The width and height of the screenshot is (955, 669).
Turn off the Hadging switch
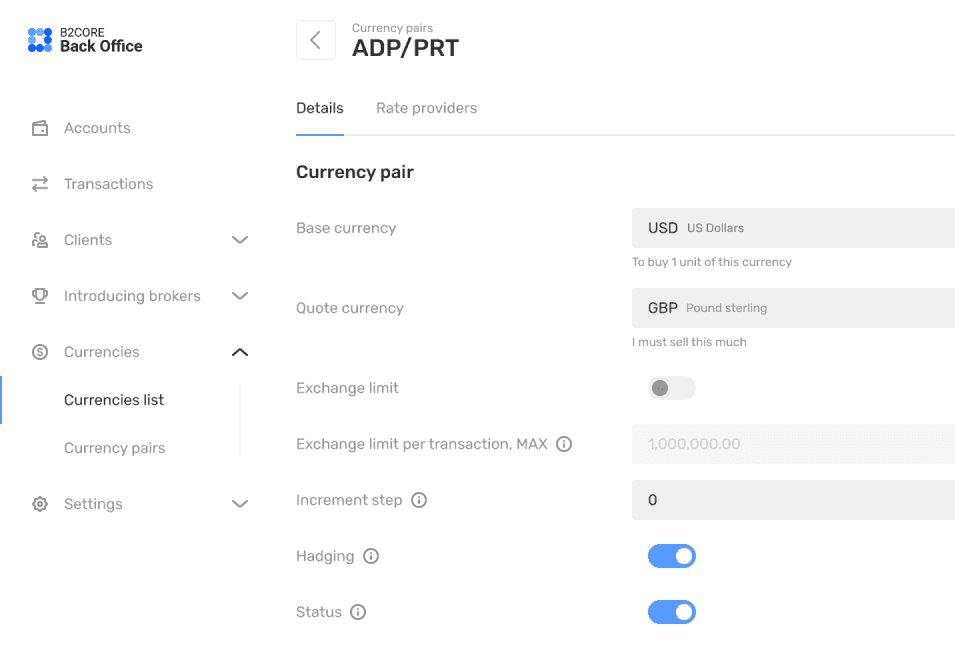[672, 556]
